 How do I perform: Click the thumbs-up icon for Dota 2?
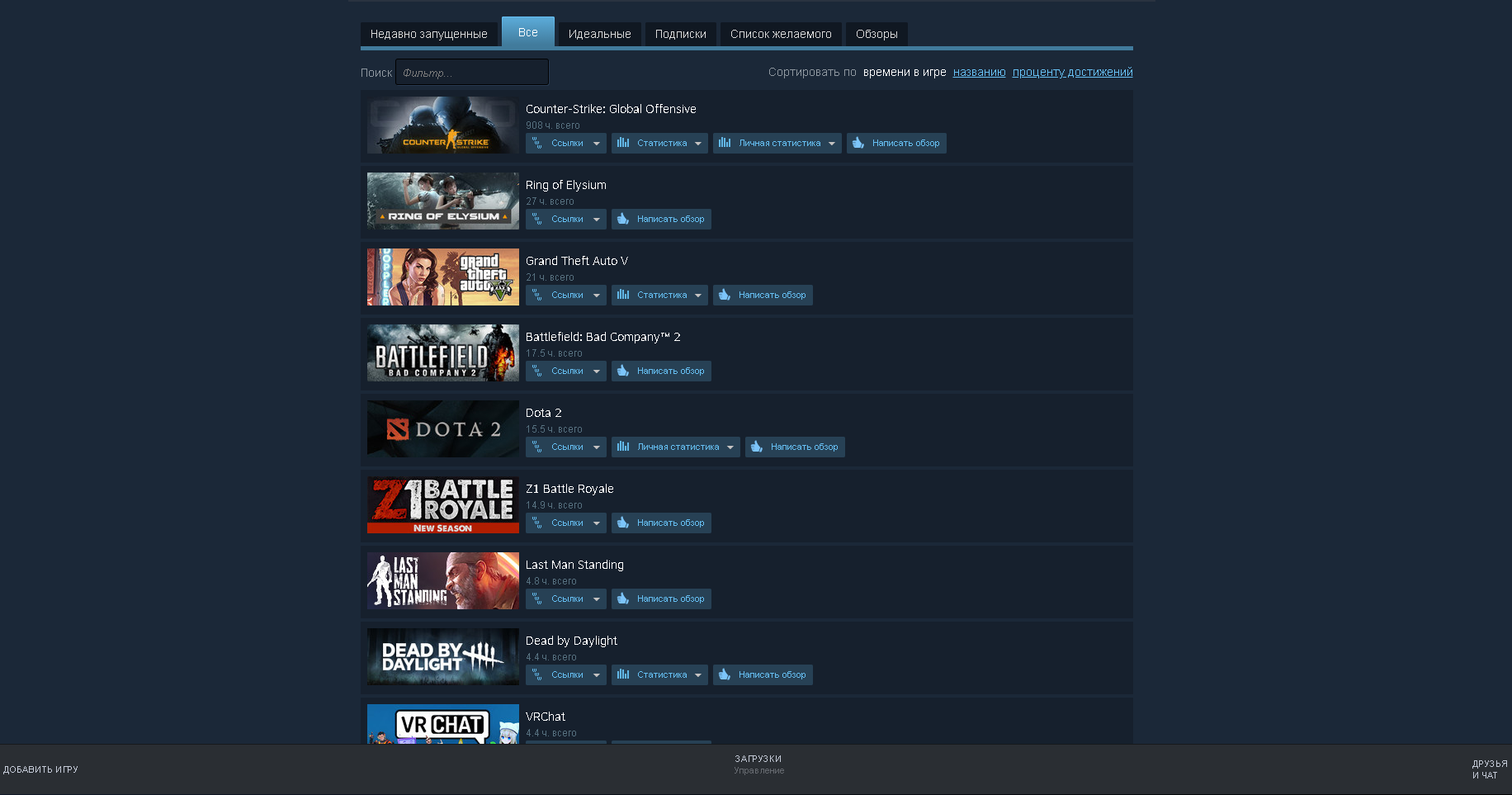(x=757, y=447)
